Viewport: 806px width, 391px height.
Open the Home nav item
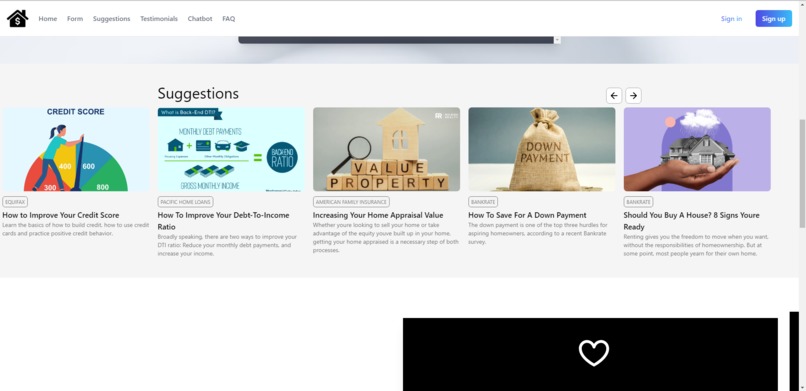[48, 18]
